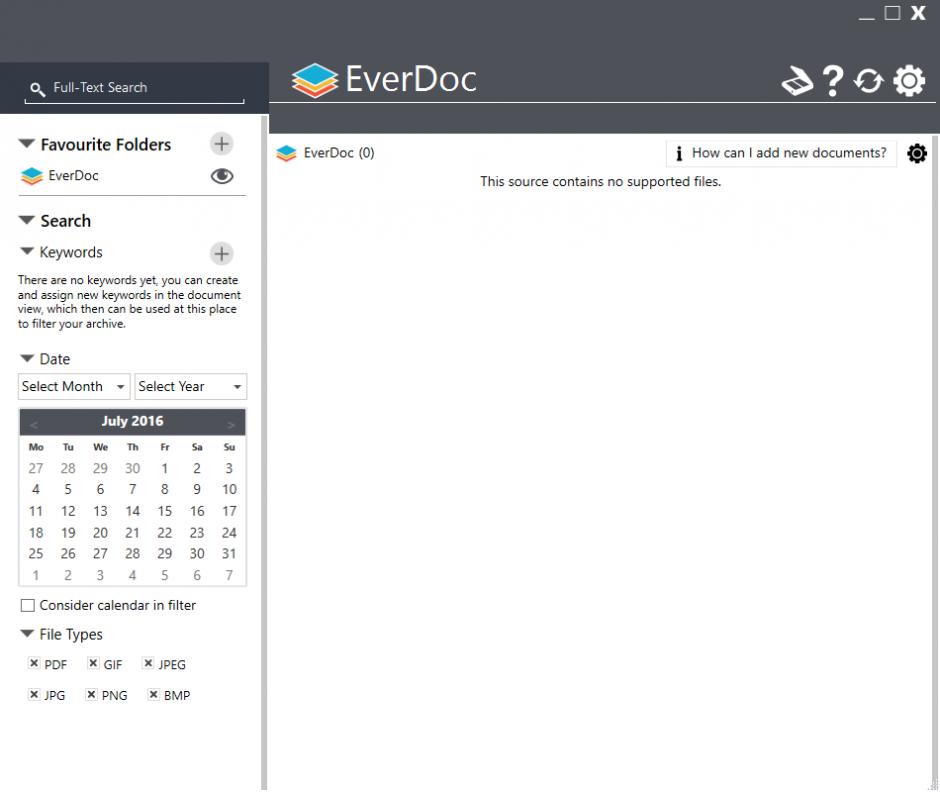The image size is (940, 792).
Task: Uncheck the BMP file type
Action: [x=153, y=694]
